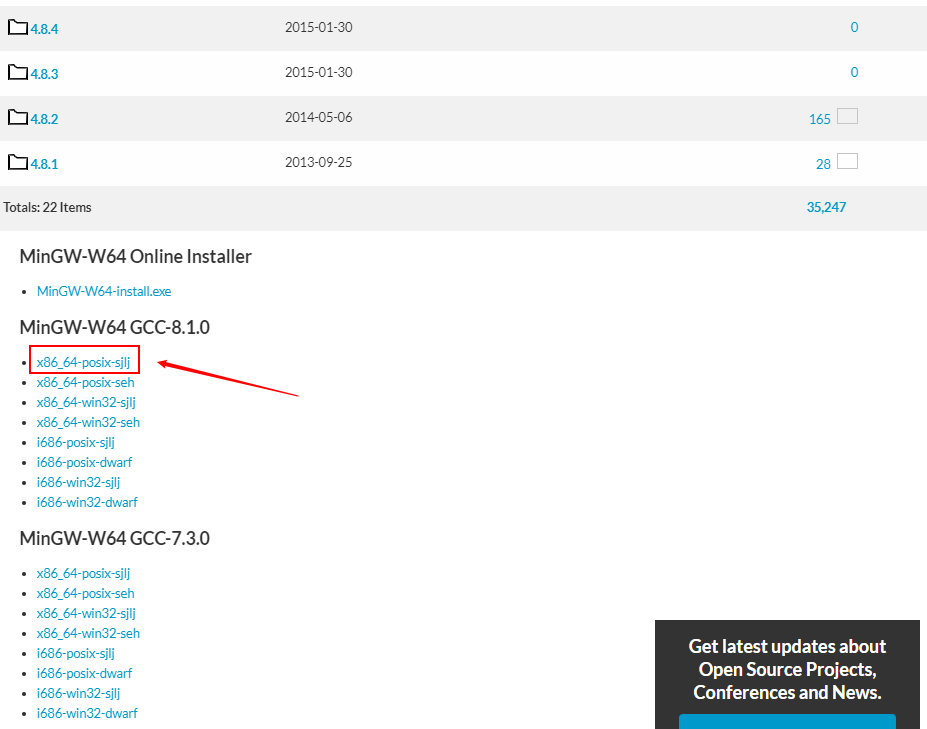Viewport: 927px width, 729px height.
Task: Open i686-posix-sjlj under GCC-7.3.0
Action: [76, 653]
